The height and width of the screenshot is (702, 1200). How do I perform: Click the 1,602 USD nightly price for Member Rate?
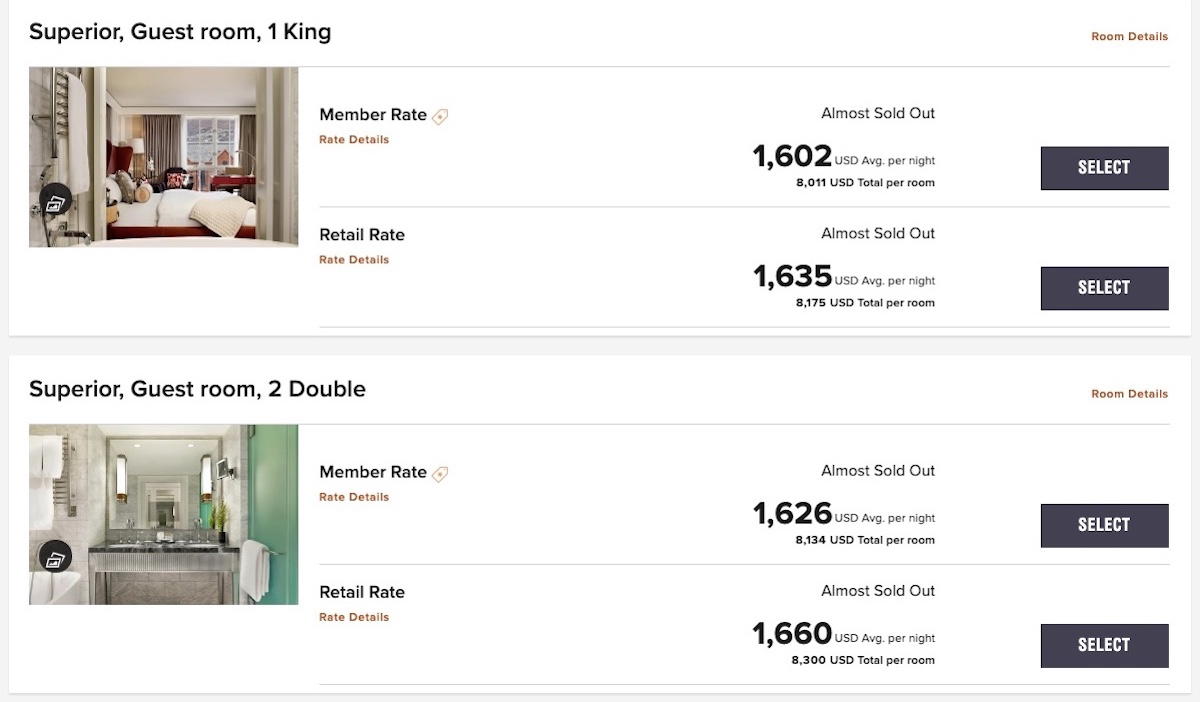[789, 155]
